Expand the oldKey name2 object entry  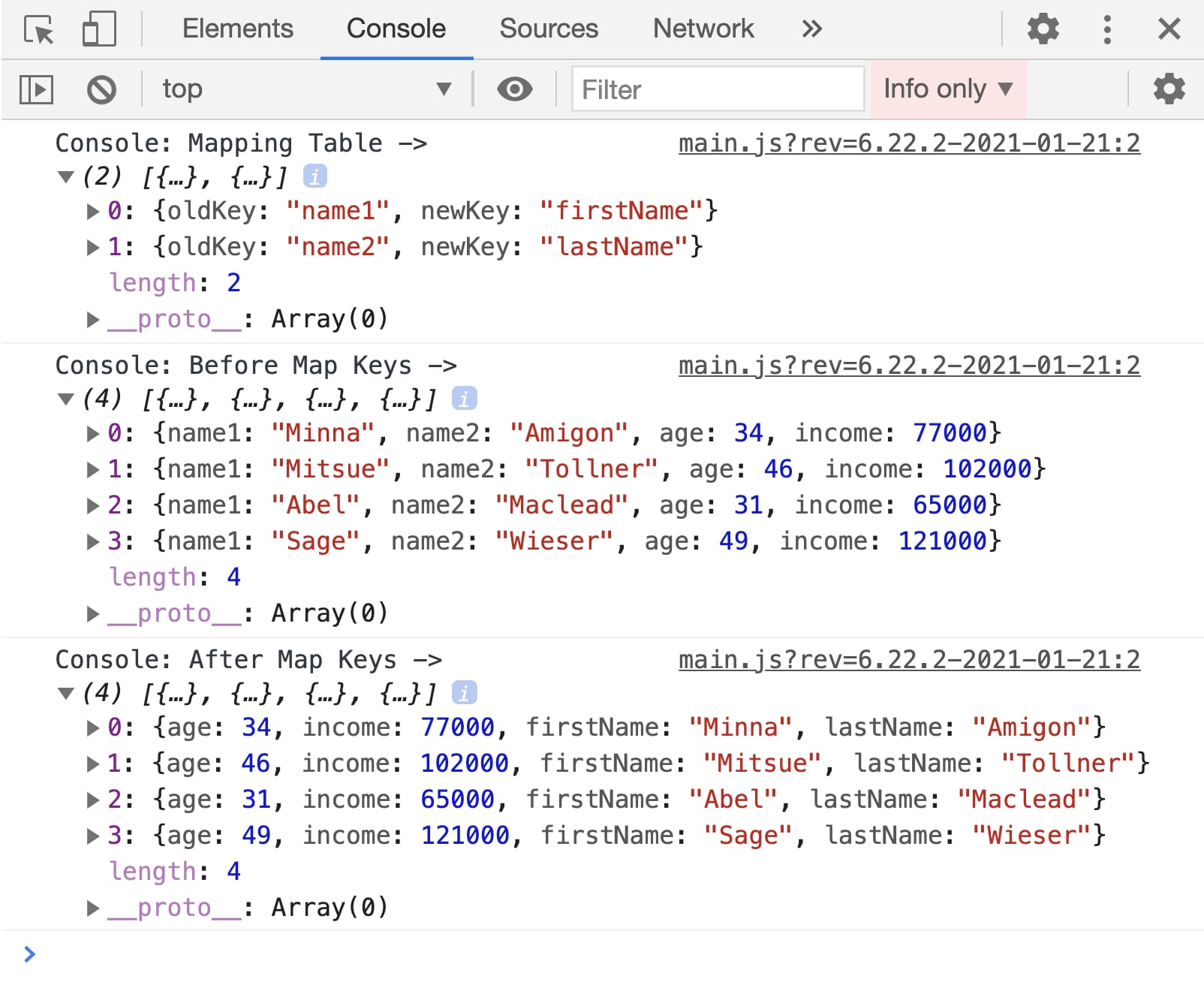pyautogui.click(x=92, y=247)
